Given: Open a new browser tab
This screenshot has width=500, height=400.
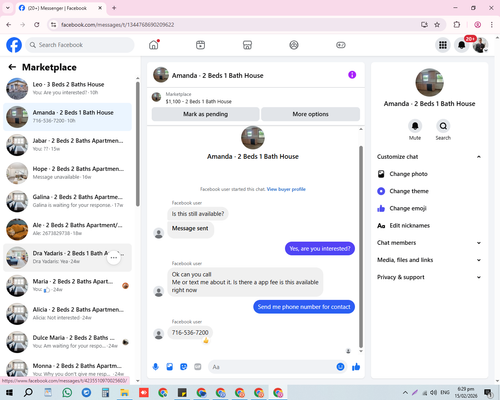Looking at the screenshot, I should pyautogui.click(x=114, y=8).
